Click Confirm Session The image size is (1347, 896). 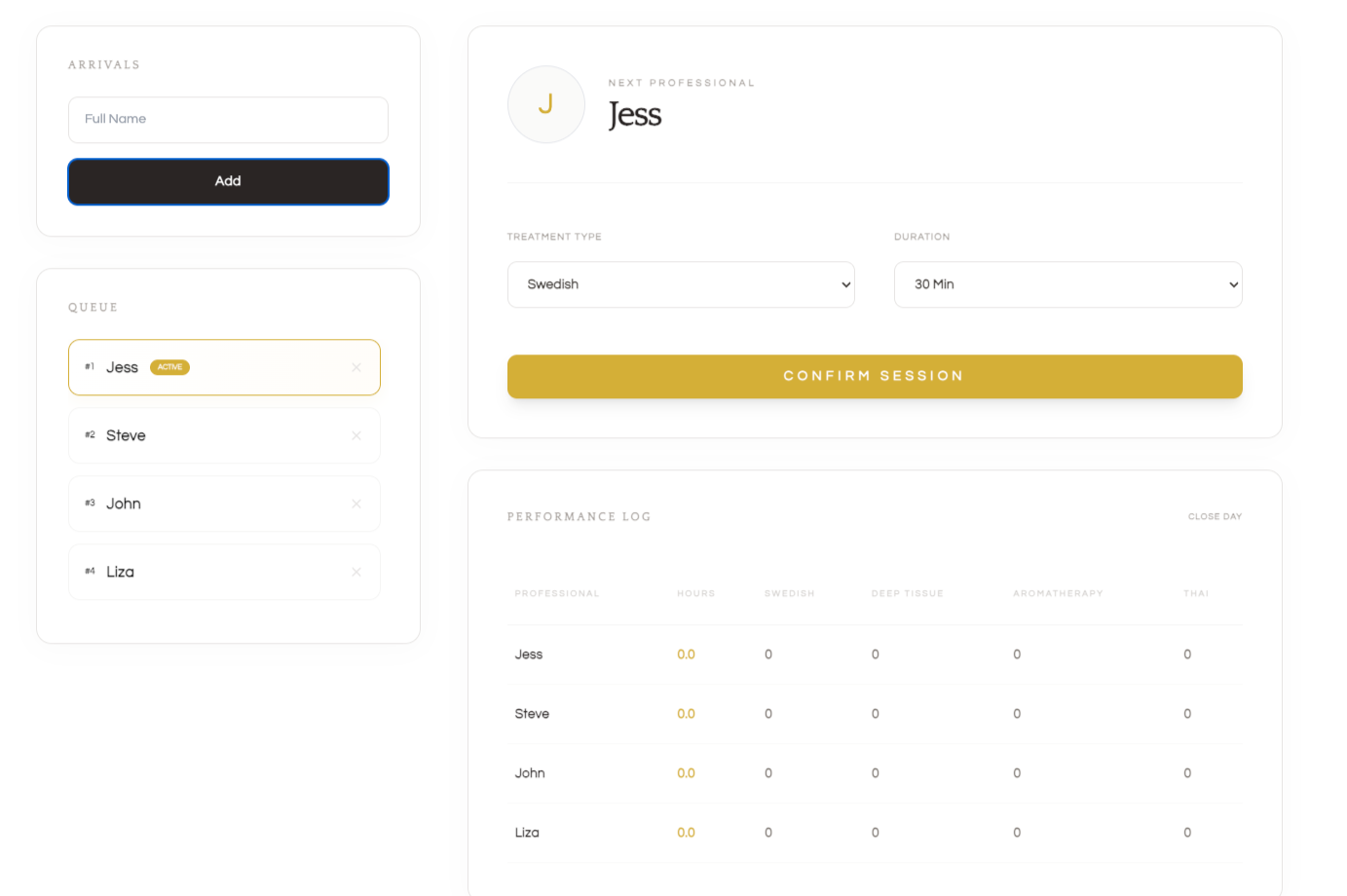pyautogui.click(x=874, y=376)
